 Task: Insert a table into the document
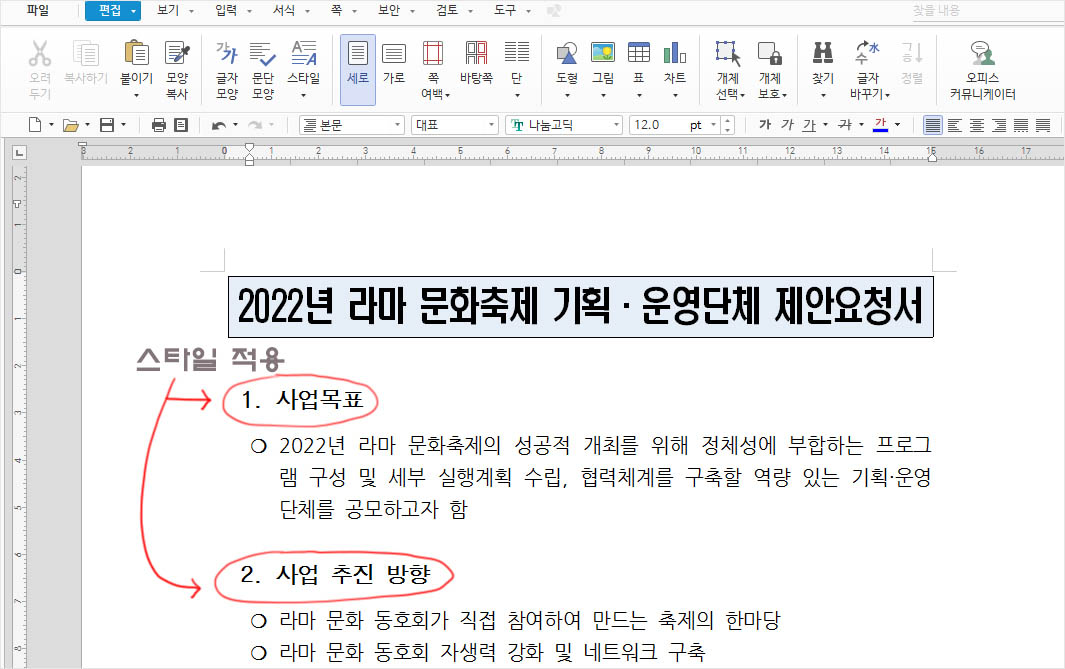637,62
